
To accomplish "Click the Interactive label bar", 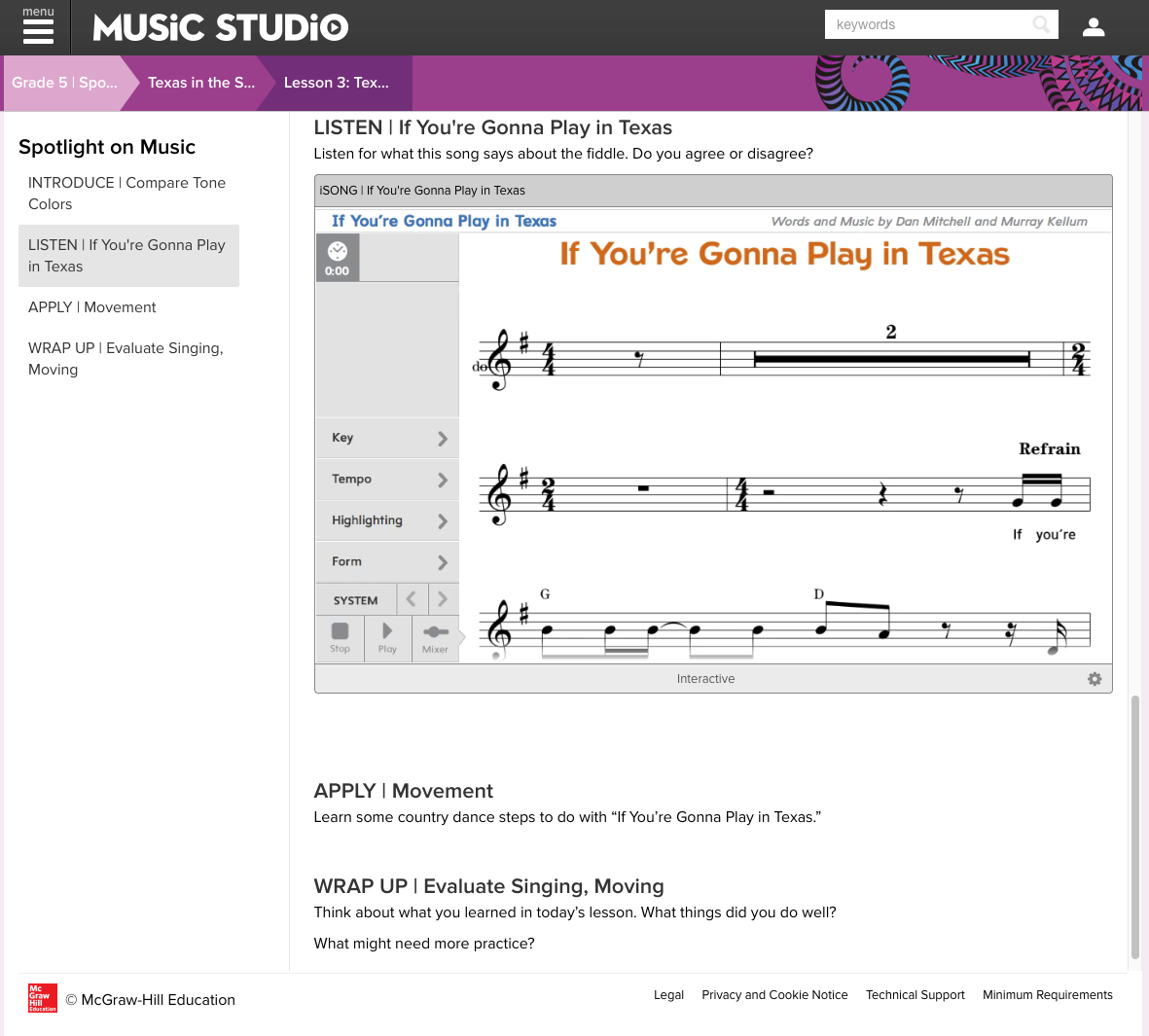I will click(705, 679).
